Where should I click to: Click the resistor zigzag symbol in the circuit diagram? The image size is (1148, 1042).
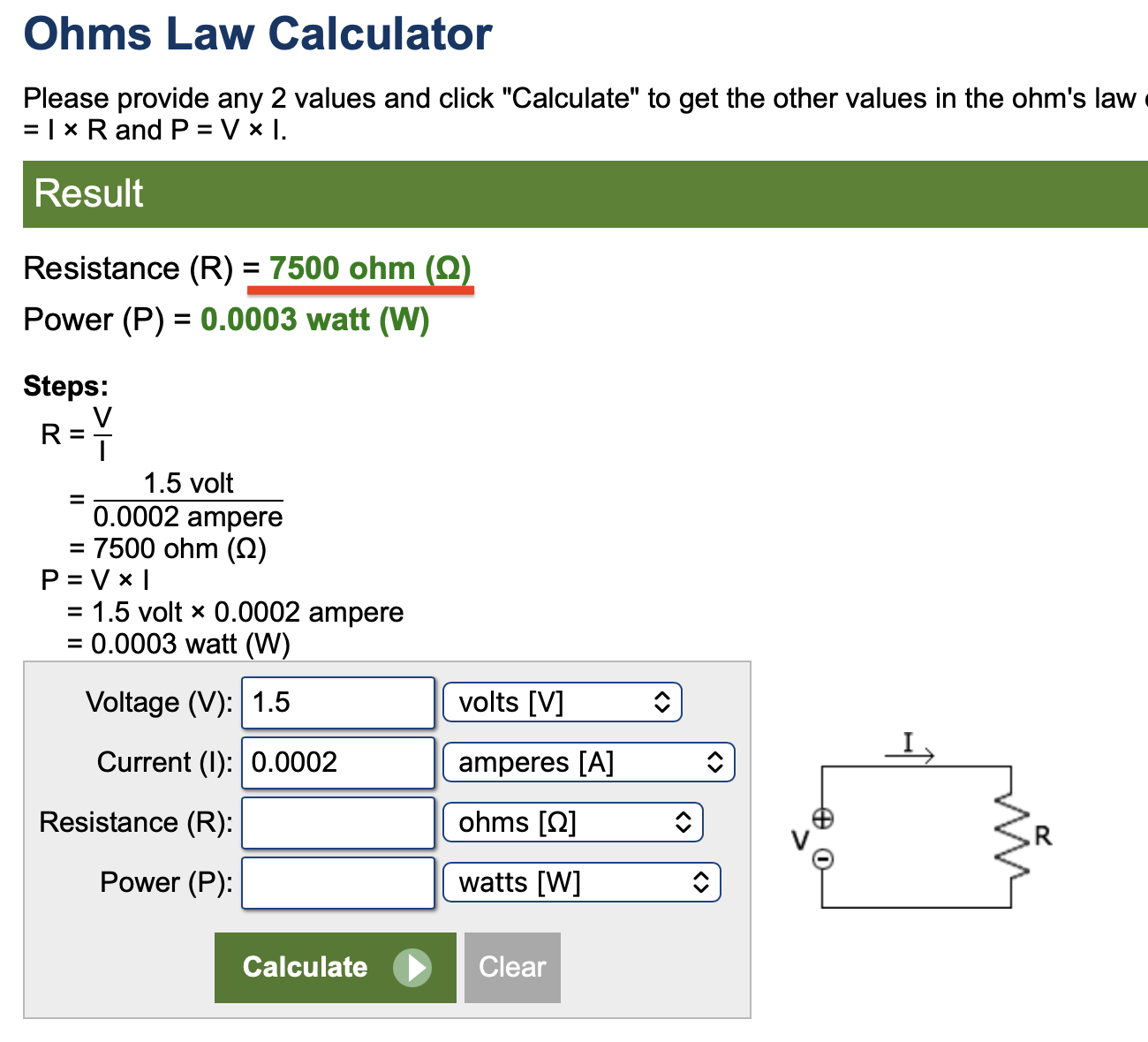[1011, 834]
